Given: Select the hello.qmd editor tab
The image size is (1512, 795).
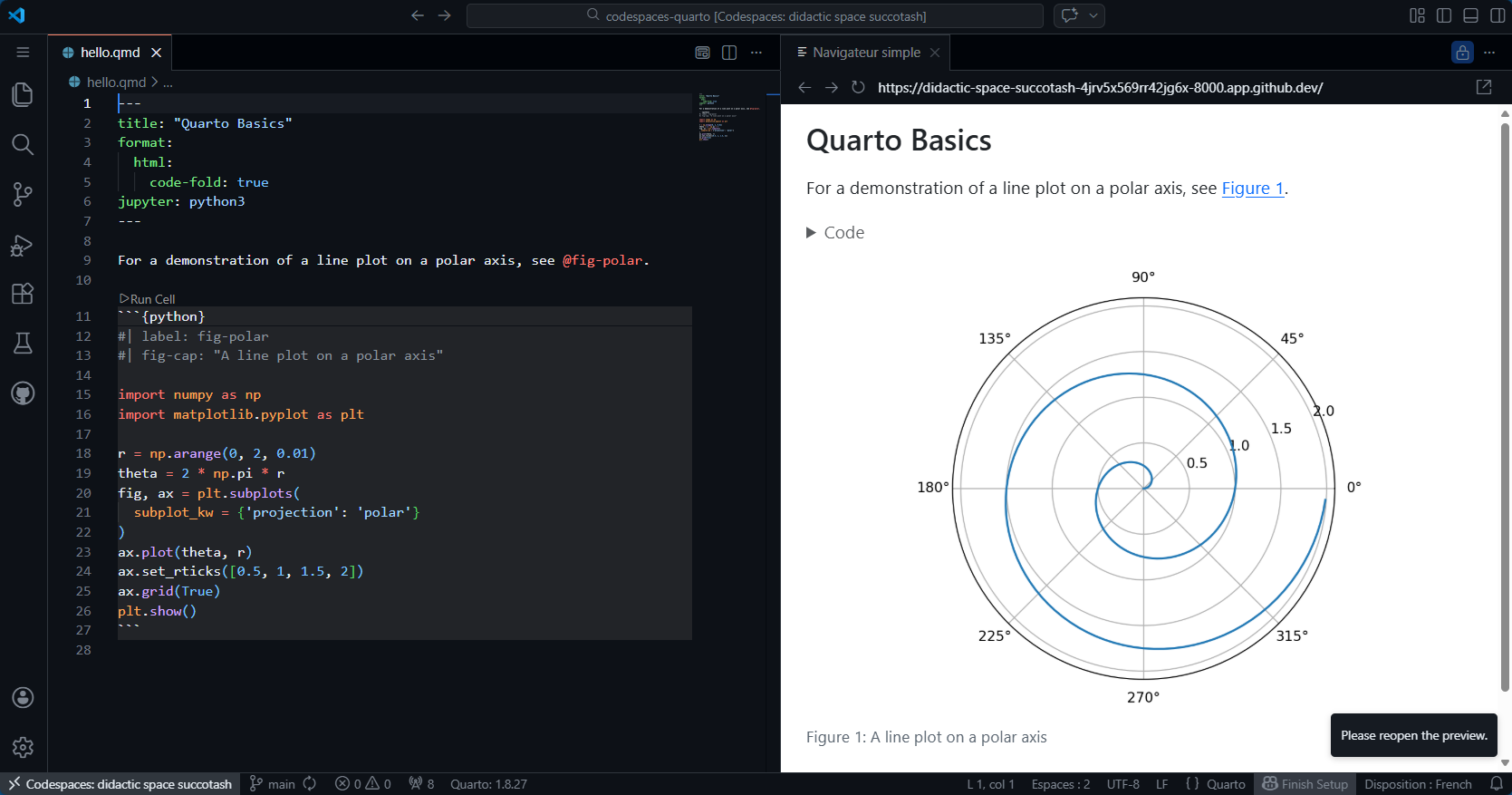Looking at the screenshot, I should (x=110, y=53).
